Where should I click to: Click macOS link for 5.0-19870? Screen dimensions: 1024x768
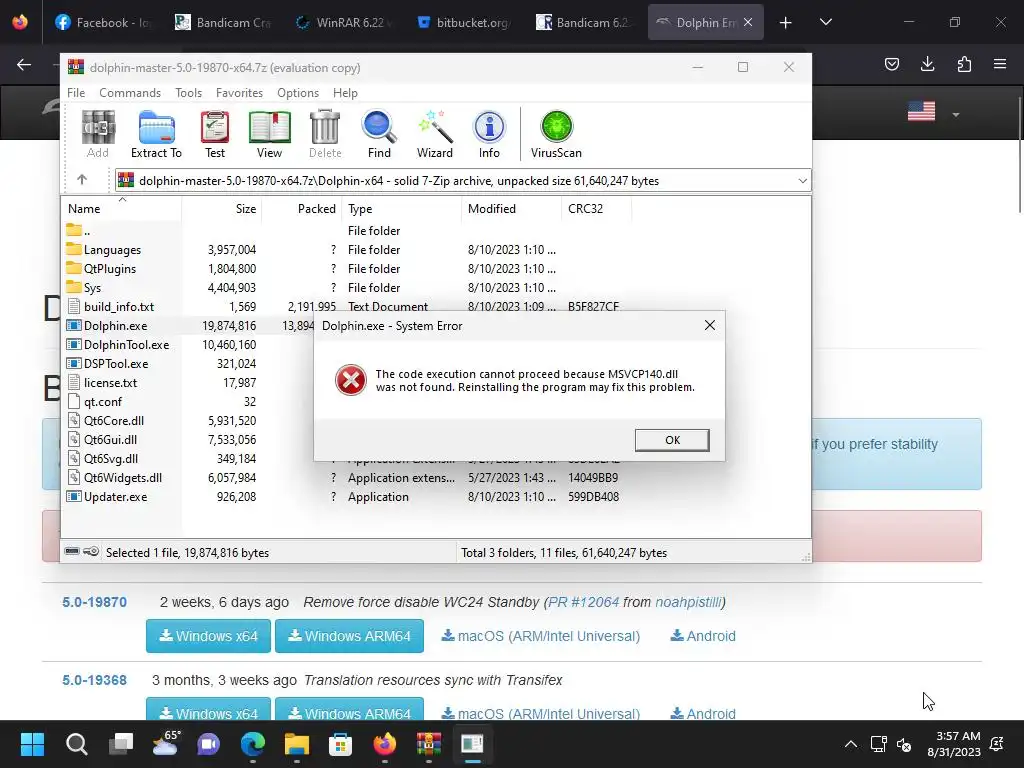(541, 636)
